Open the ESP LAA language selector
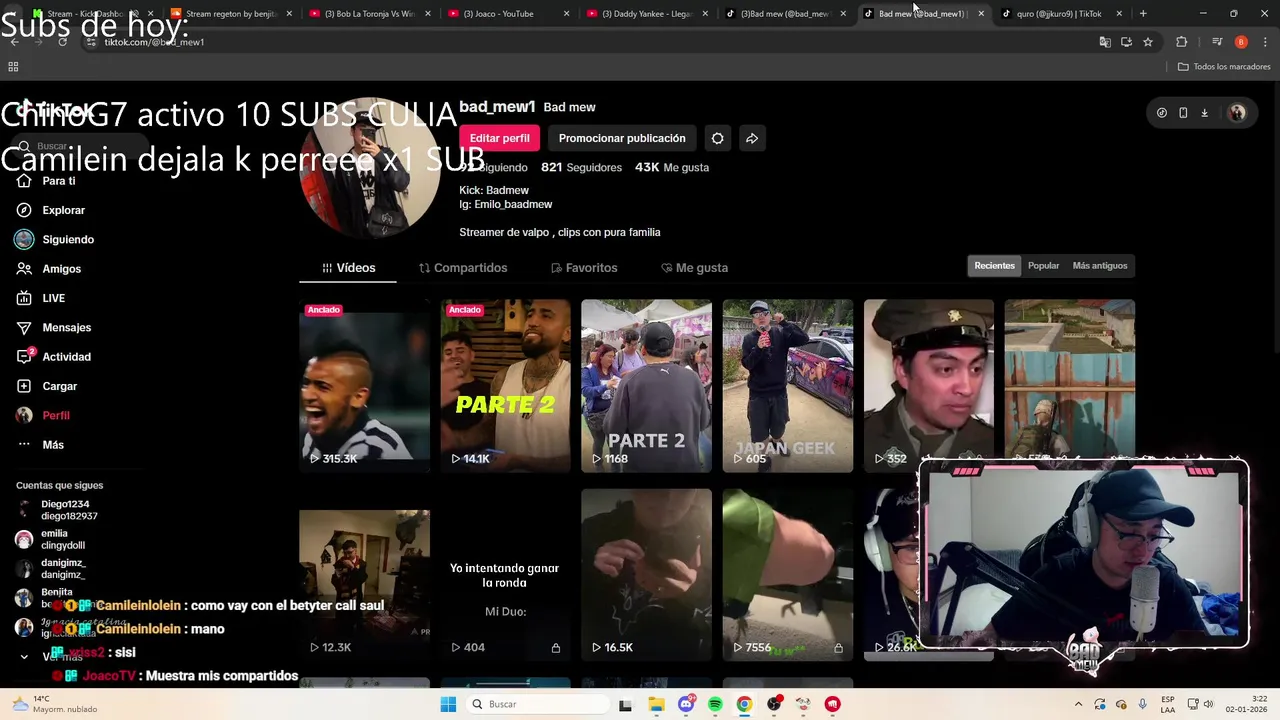Viewport: 1280px width, 720px height. tap(1168, 704)
